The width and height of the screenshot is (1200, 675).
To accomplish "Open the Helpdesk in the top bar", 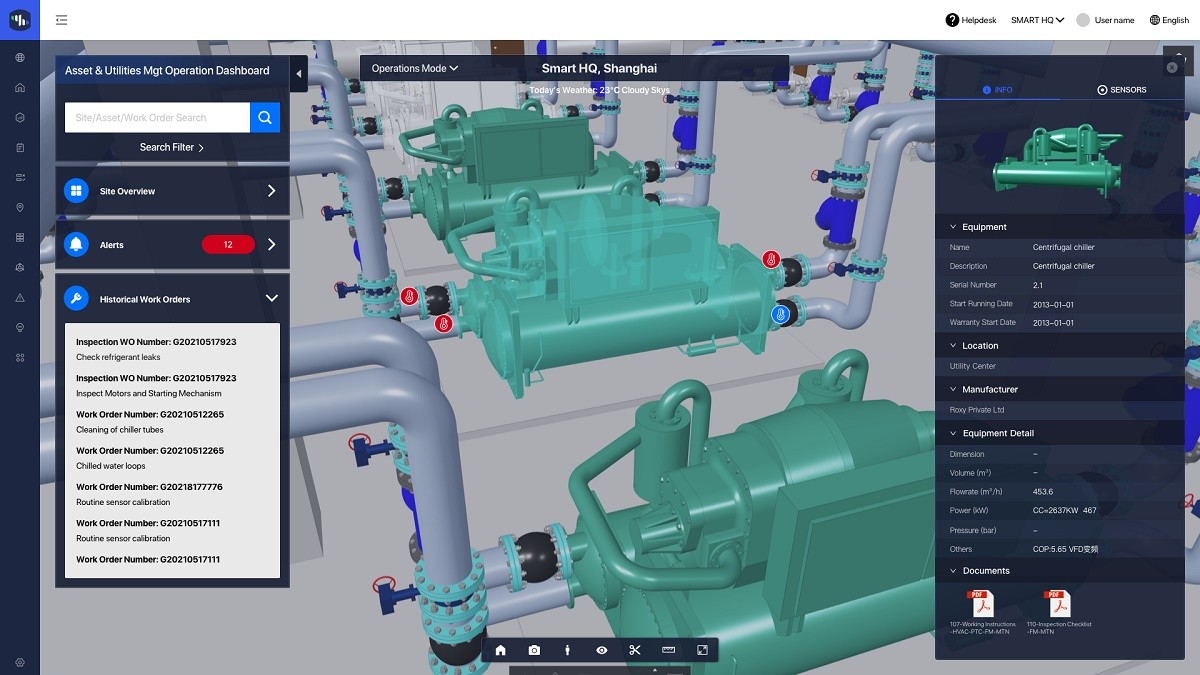I will [x=969, y=19].
